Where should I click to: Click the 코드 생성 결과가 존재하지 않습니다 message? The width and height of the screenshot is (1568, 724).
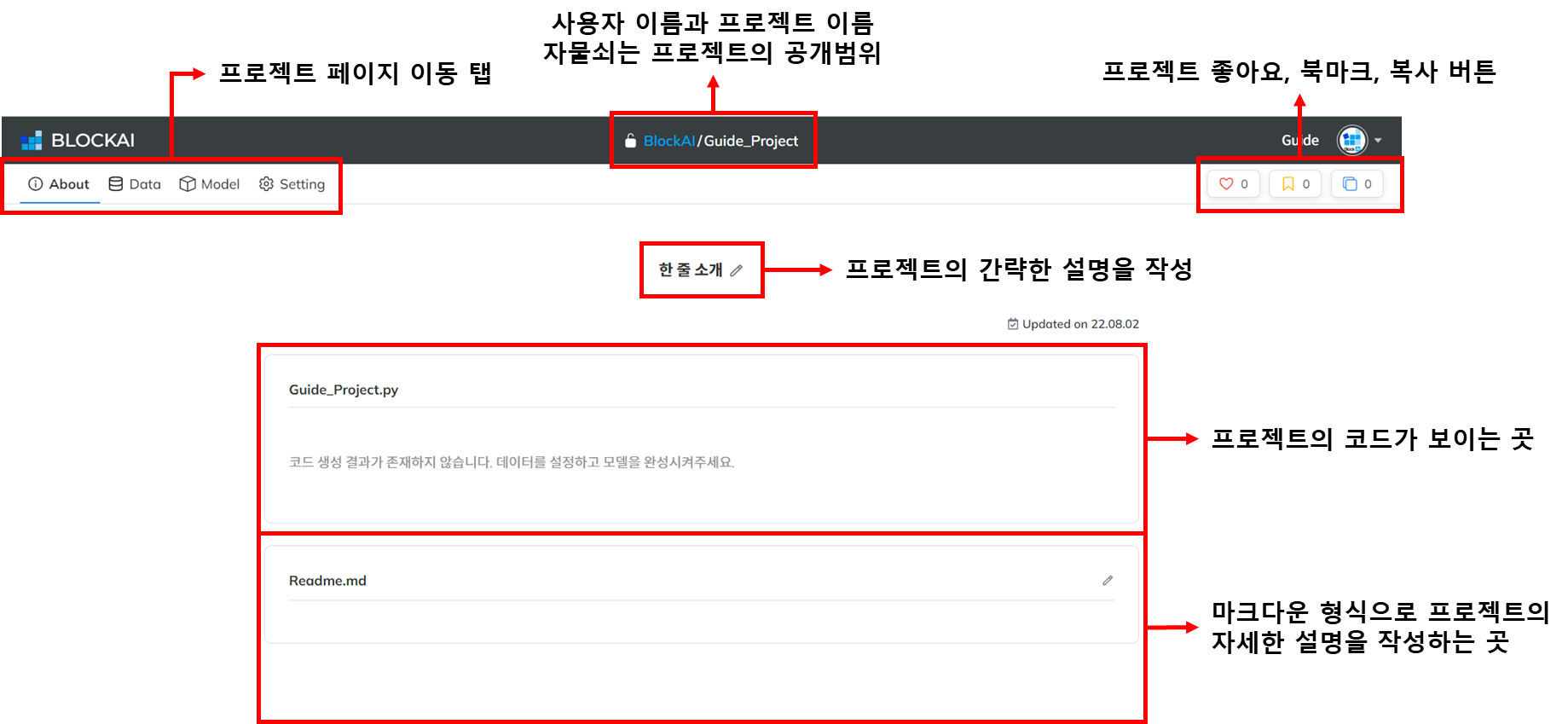point(512,462)
